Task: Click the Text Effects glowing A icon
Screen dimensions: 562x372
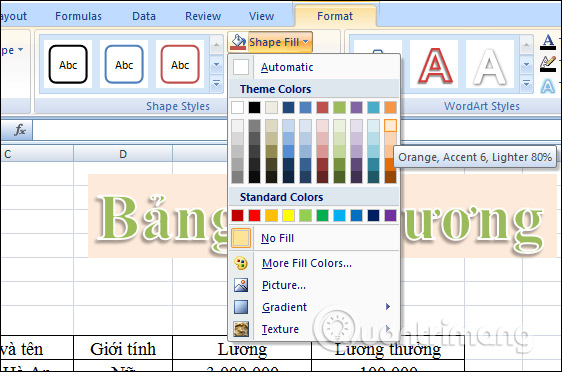Action: click(x=548, y=86)
